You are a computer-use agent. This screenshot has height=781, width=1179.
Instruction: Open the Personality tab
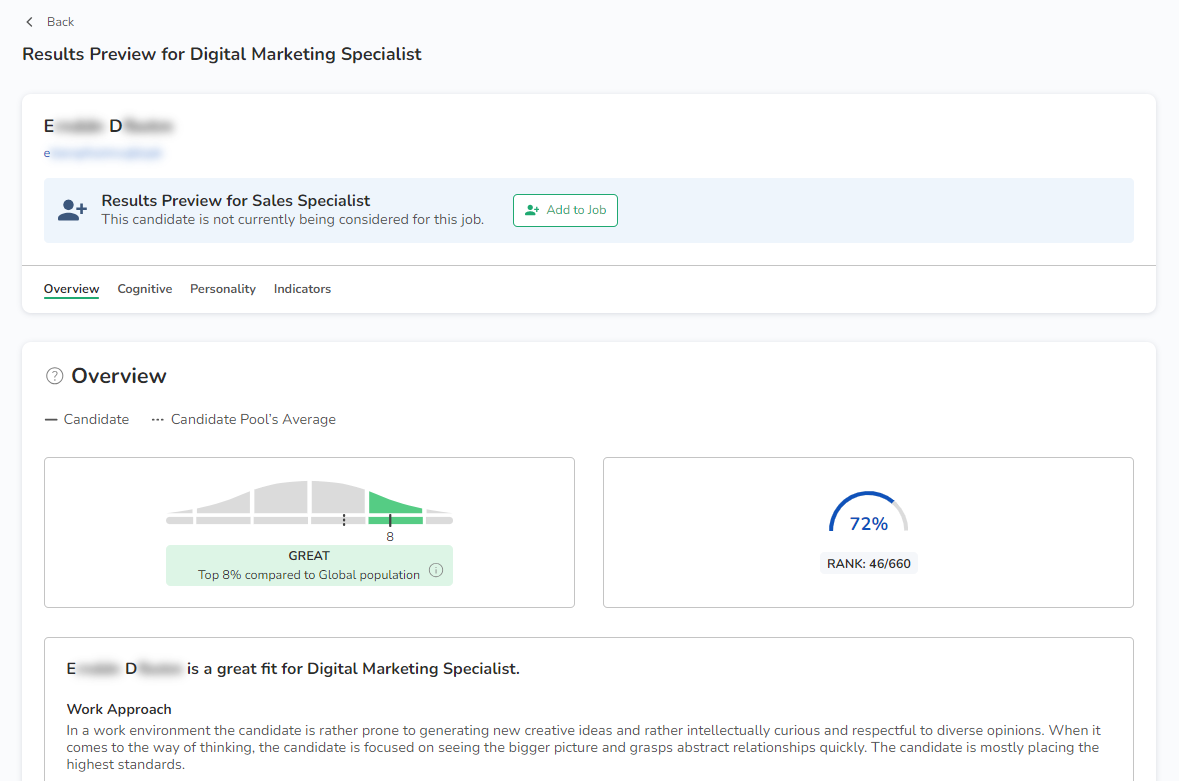coord(223,289)
